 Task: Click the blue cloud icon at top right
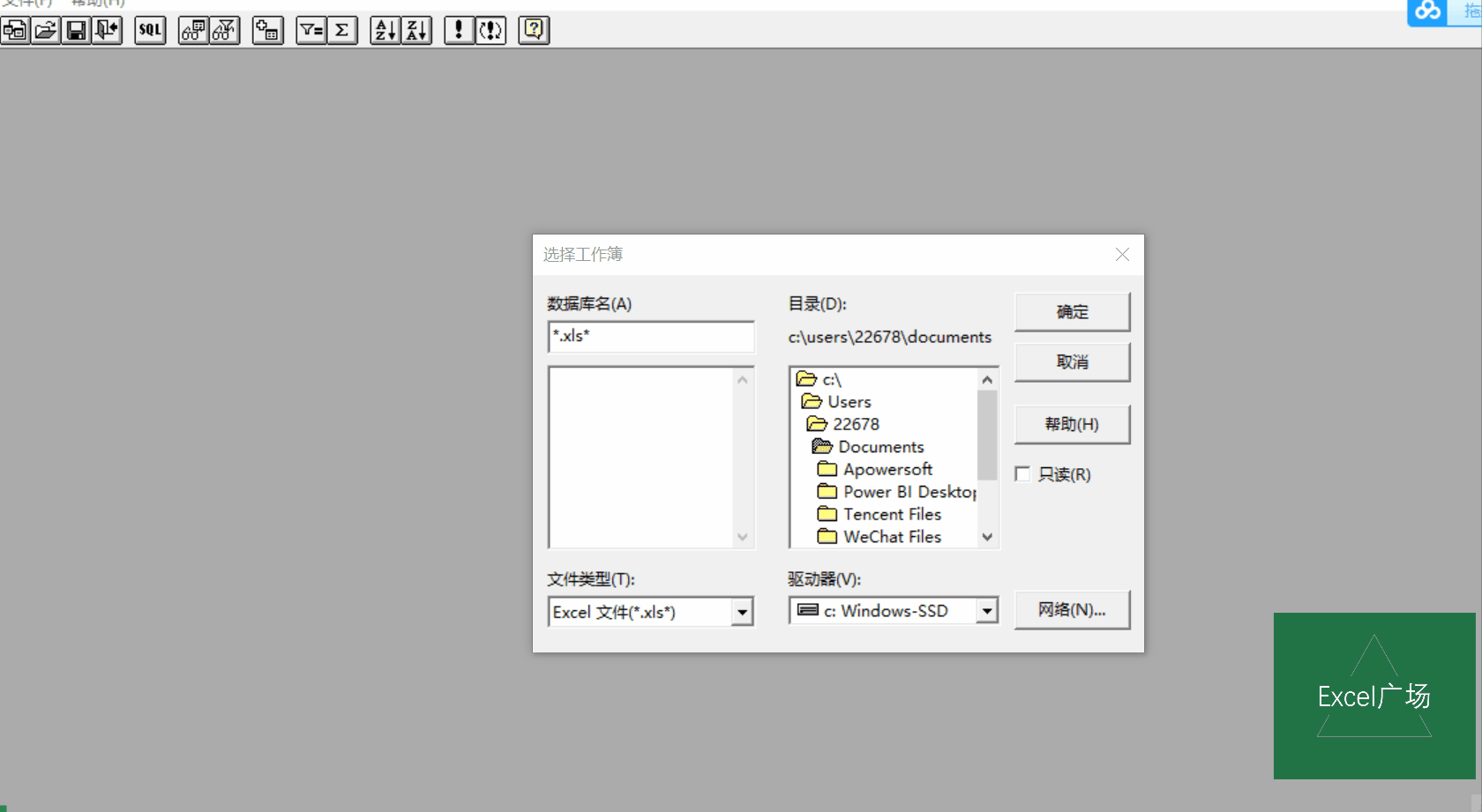tap(1427, 11)
